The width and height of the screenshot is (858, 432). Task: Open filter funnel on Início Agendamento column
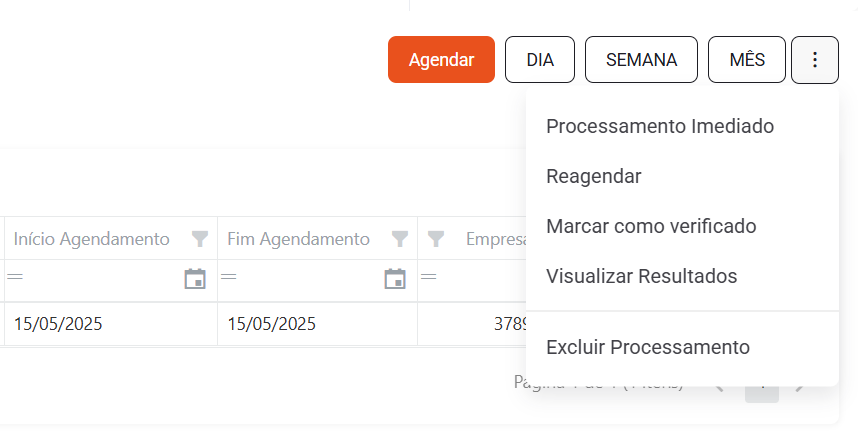point(200,239)
